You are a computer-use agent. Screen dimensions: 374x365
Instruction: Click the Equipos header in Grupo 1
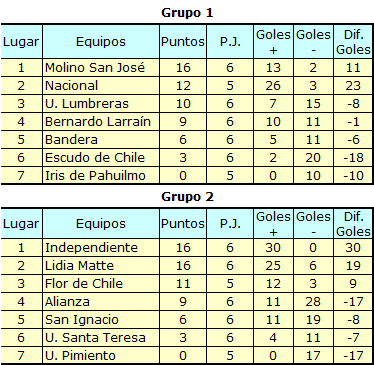coord(101,42)
